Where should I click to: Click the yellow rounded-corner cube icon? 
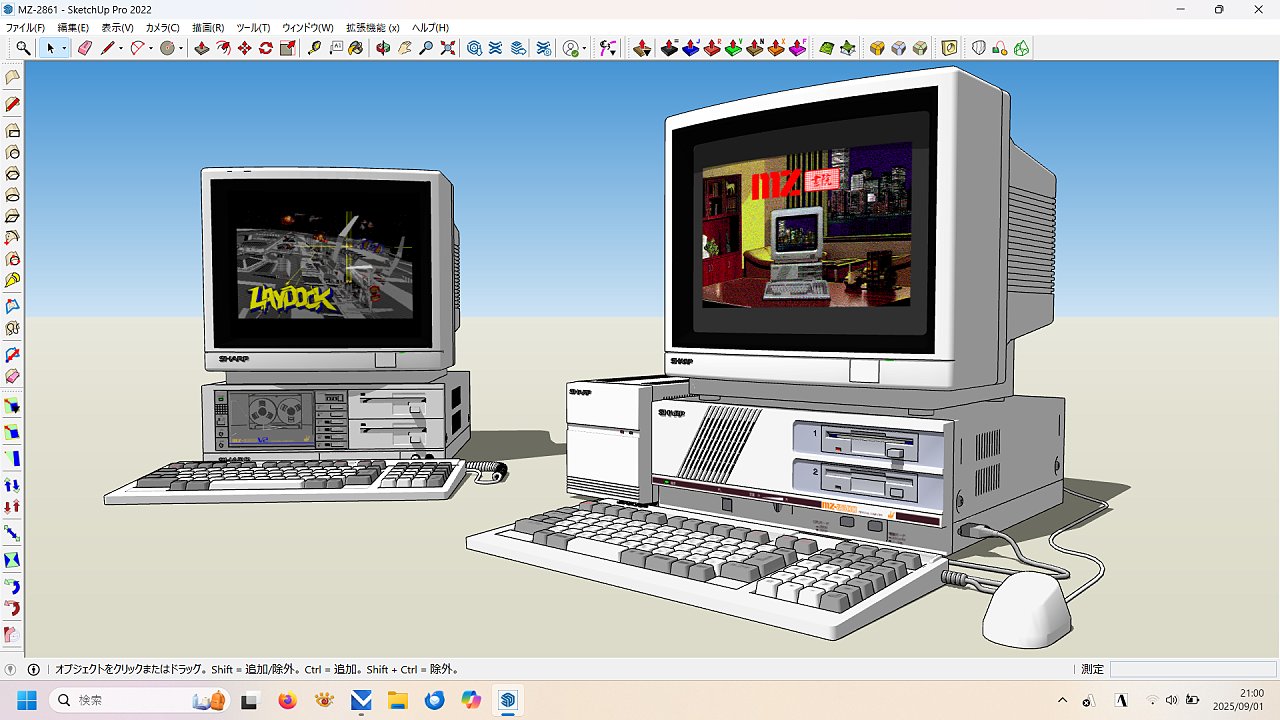pos(877,48)
